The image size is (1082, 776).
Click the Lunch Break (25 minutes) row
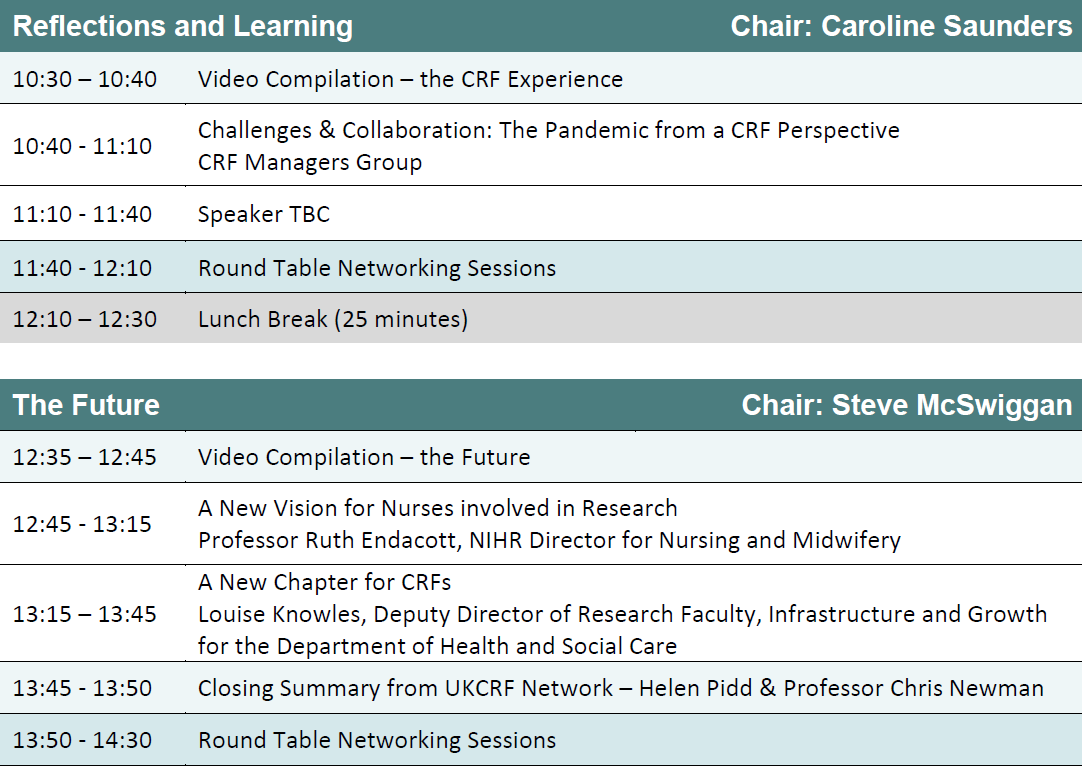(541, 318)
